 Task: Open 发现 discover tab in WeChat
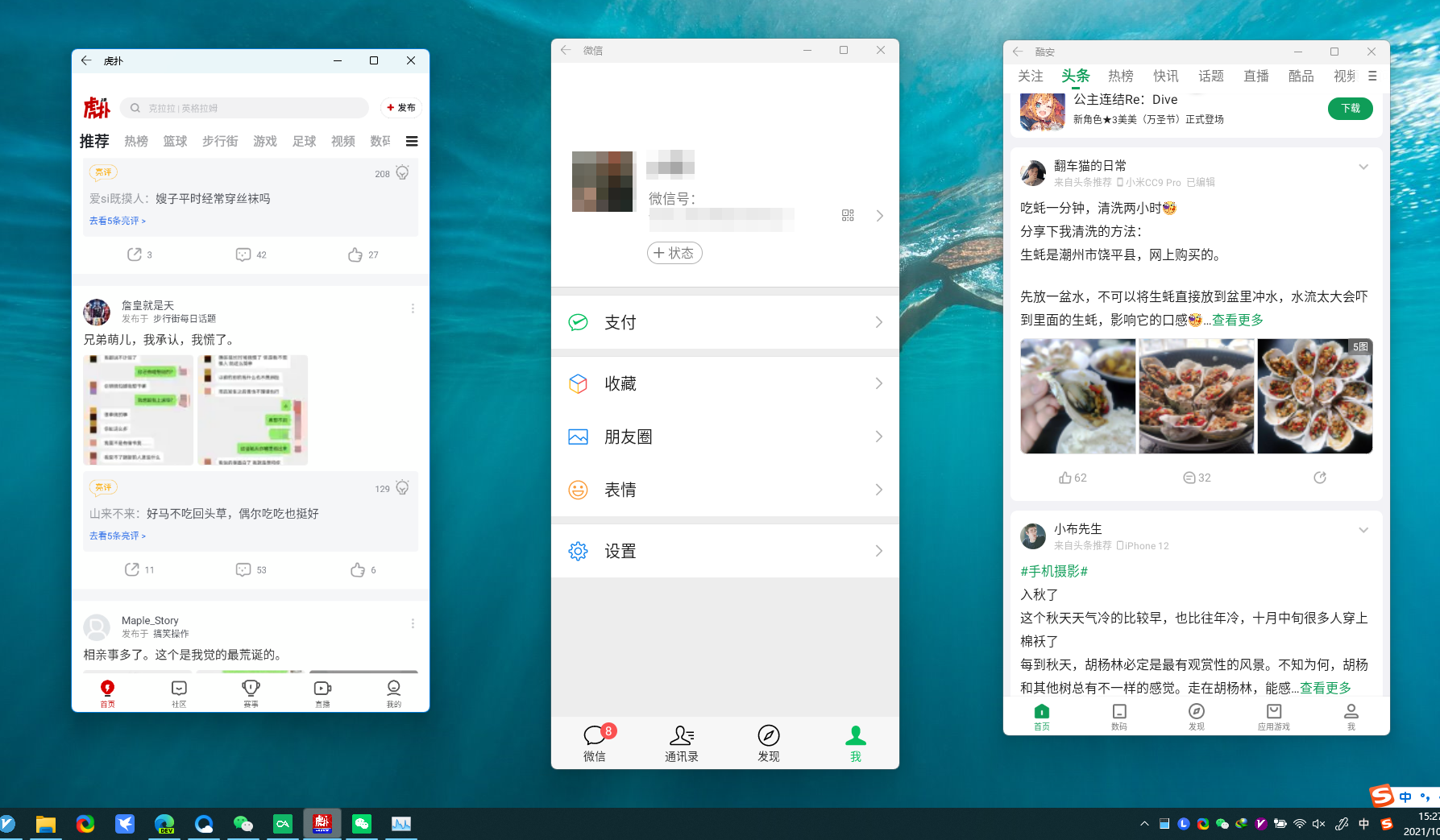pos(769,743)
